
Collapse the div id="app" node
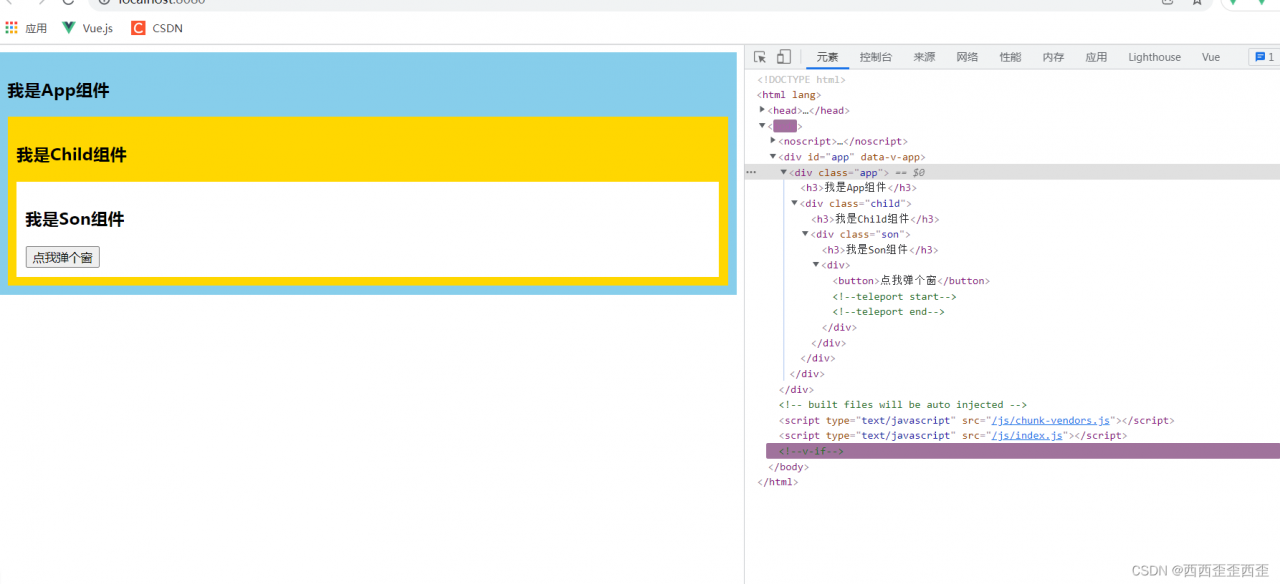click(773, 157)
